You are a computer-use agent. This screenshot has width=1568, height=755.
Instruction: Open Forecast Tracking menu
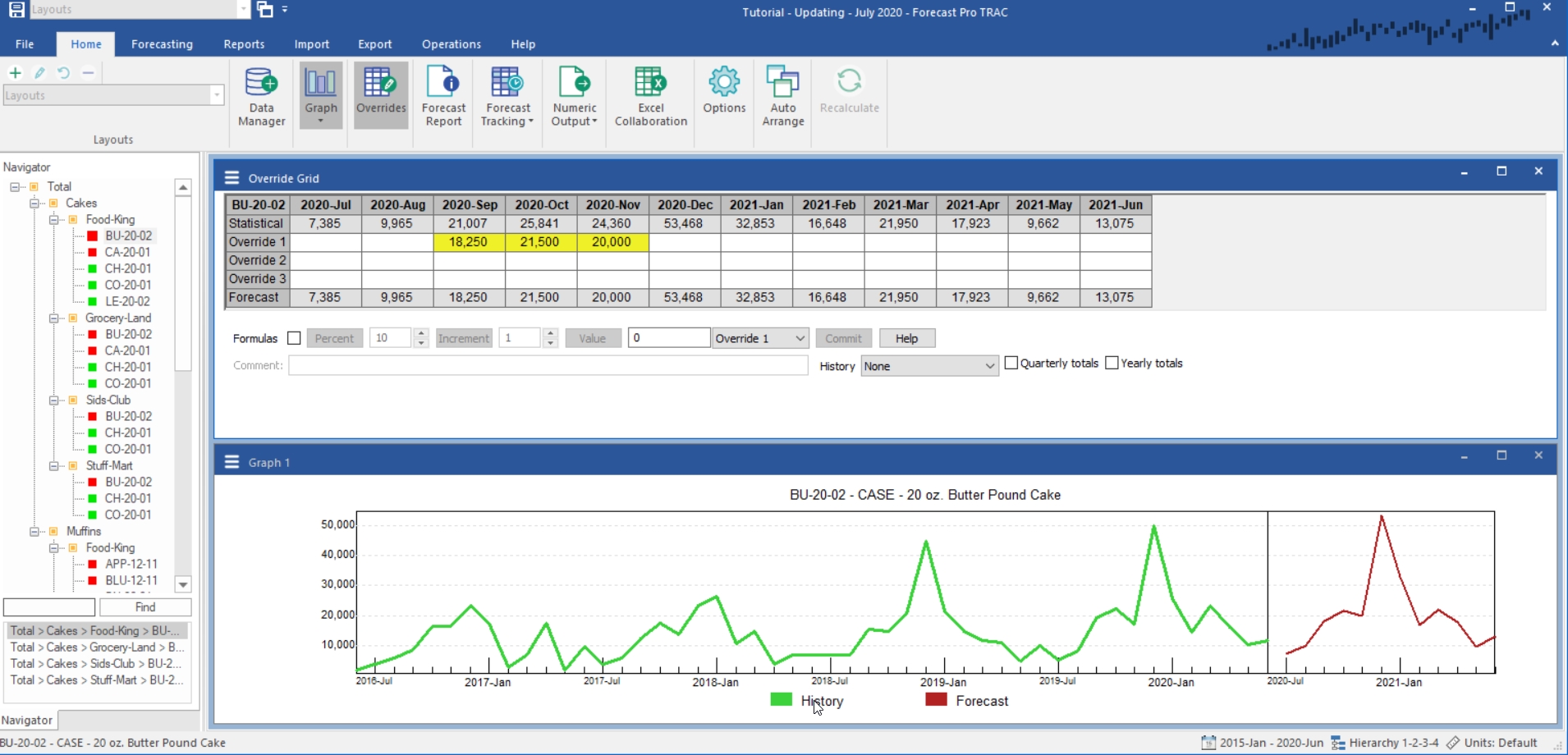coord(507,97)
